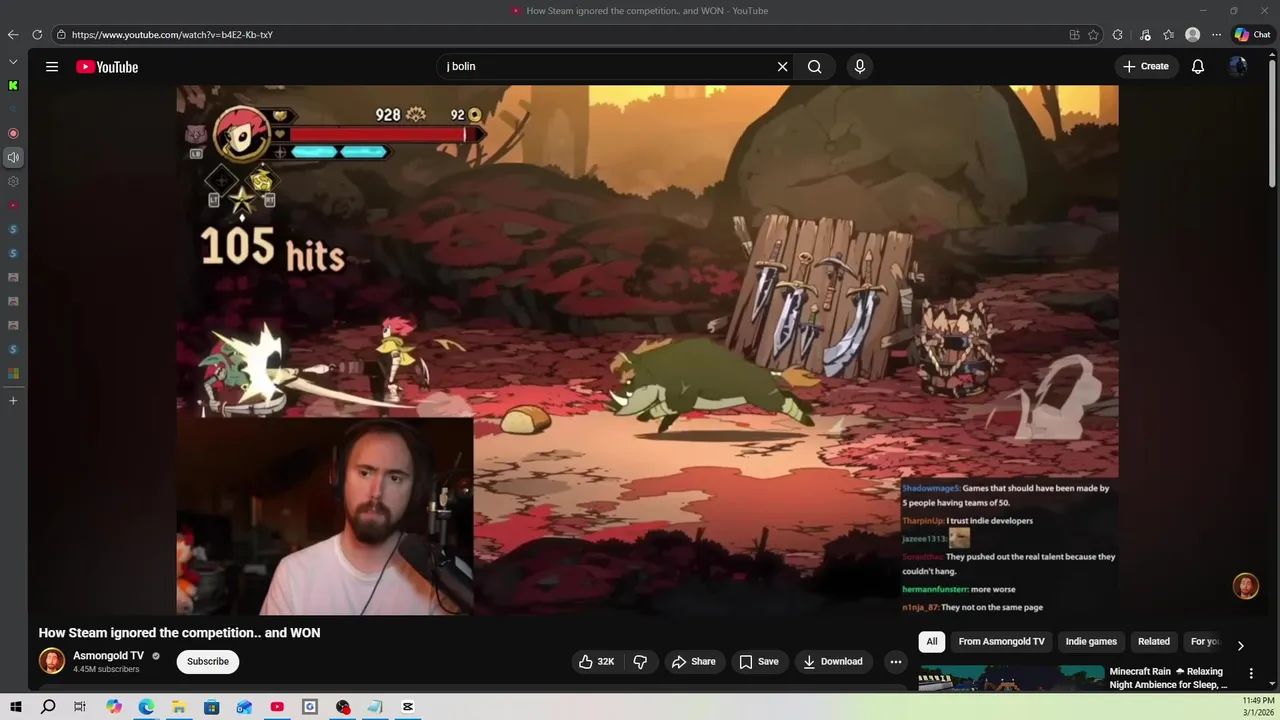1280x720 pixels.
Task: Open Microsoft Edge from taskbar
Action: [146, 707]
